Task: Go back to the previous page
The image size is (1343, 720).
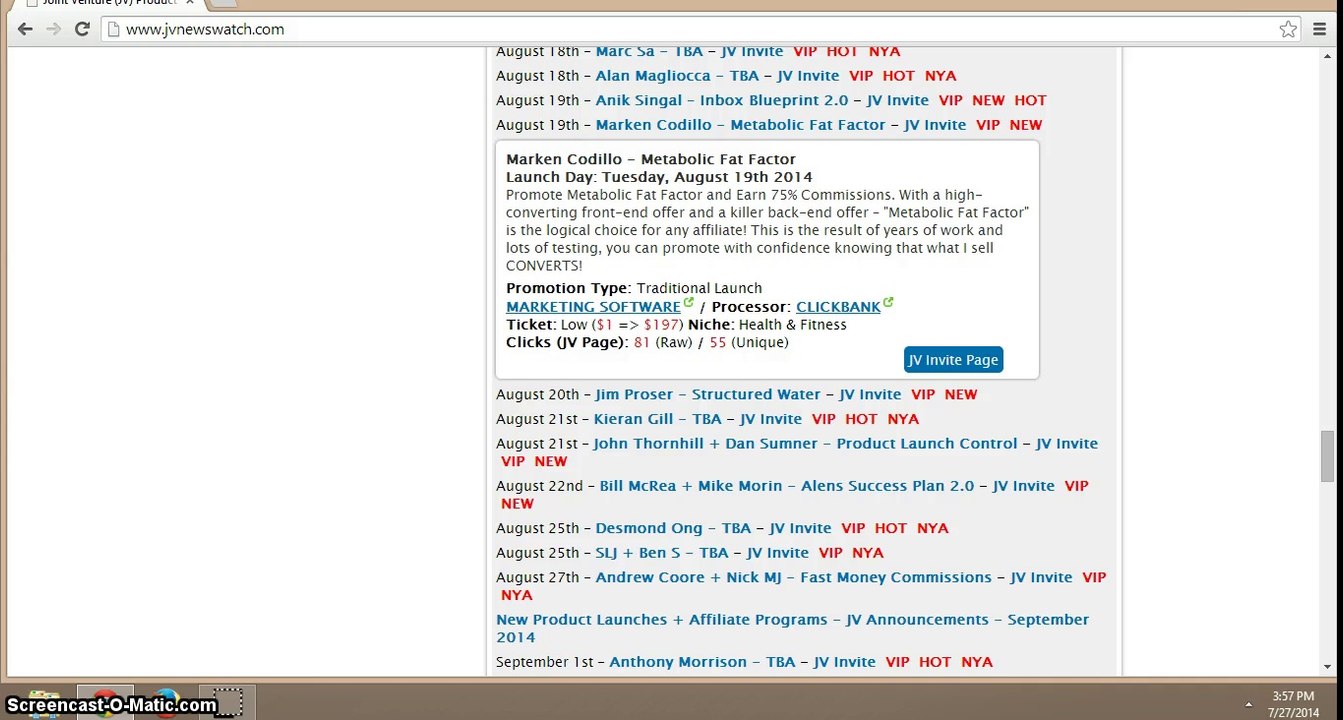Action: pyautogui.click(x=25, y=29)
